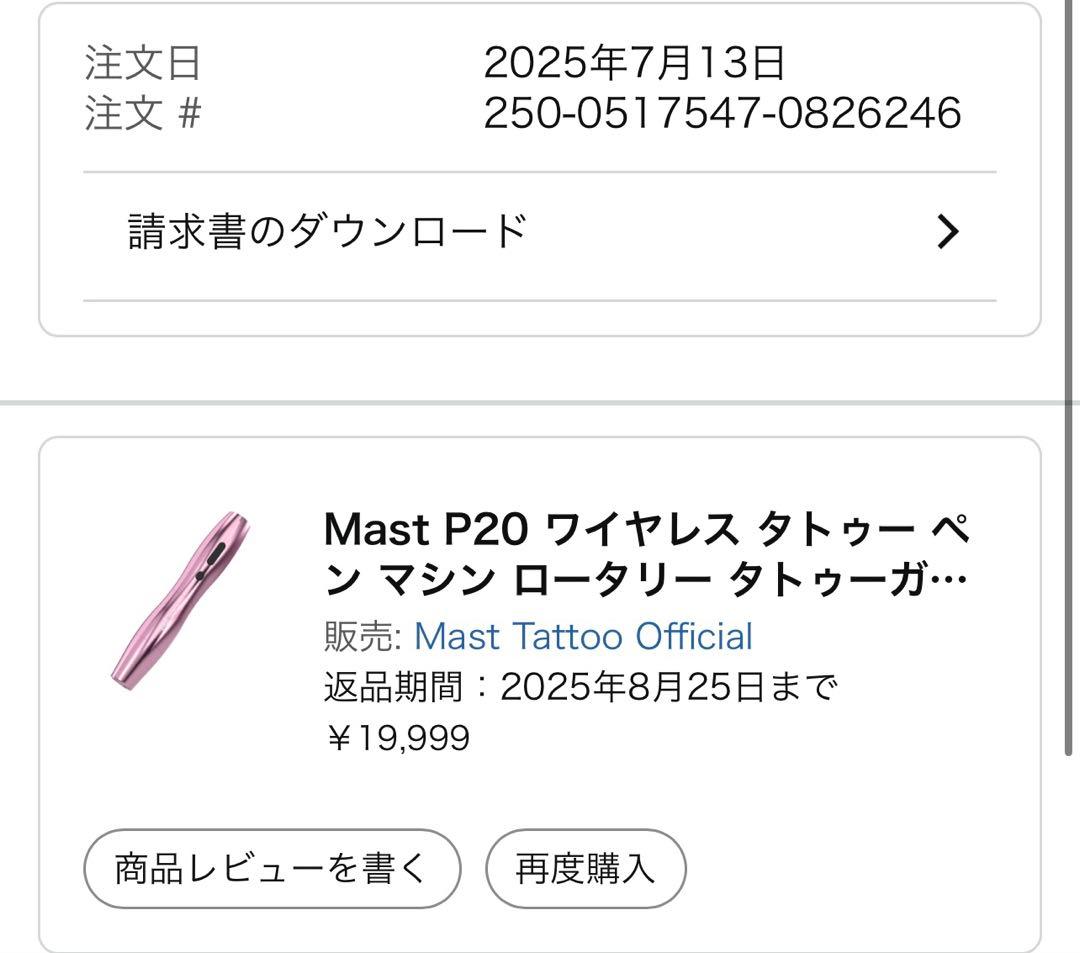Viewport: 1080px width, 953px height.
Task: Click the 再度購入 buy again button
Action: point(585,869)
